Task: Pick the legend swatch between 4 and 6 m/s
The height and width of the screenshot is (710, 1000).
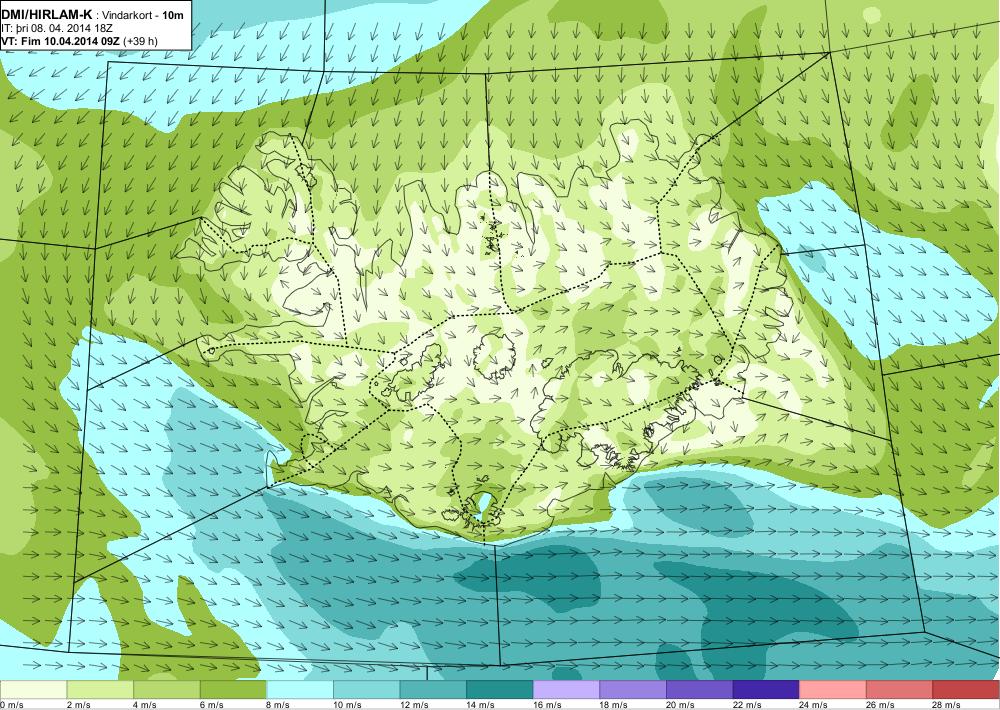Action: [x=166, y=690]
